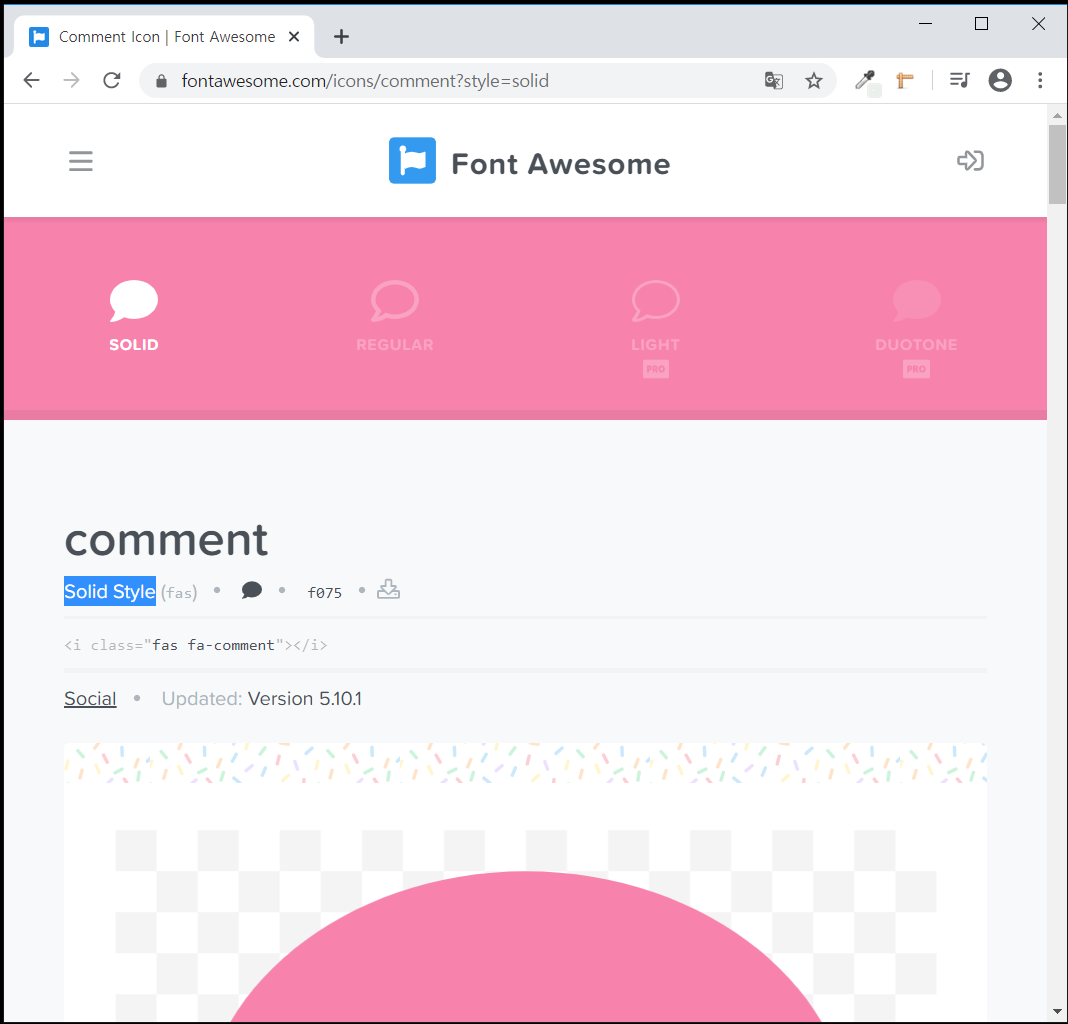Click the comment page heading
The width and height of the screenshot is (1068, 1024).
[x=166, y=540]
